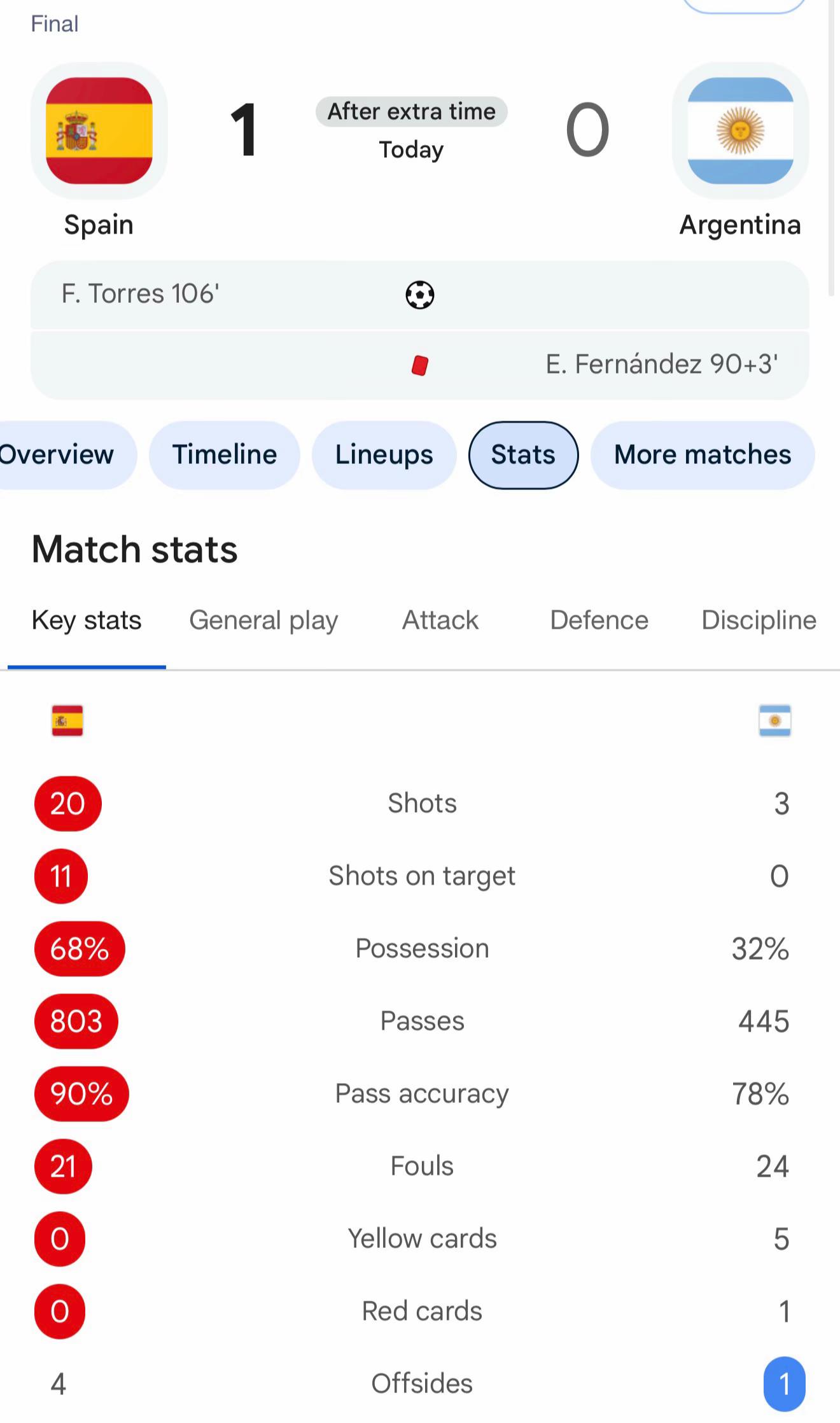Viewport: 840px width, 1423px height.
Task: Open the More matches chip
Action: (703, 455)
